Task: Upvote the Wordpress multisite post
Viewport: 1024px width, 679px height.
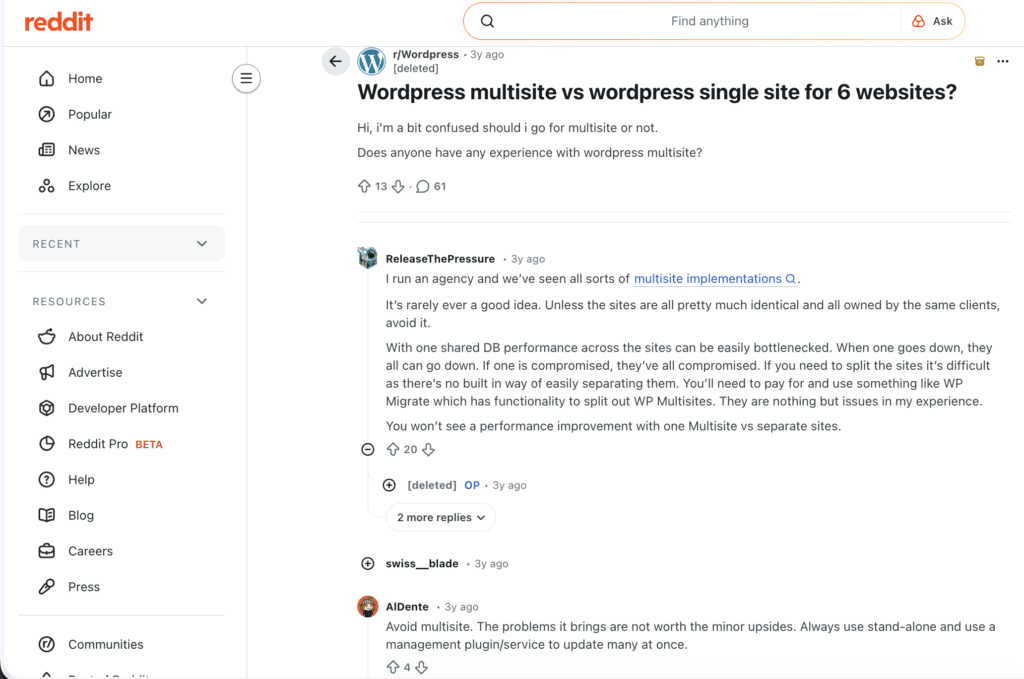Action: (x=366, y=186)
